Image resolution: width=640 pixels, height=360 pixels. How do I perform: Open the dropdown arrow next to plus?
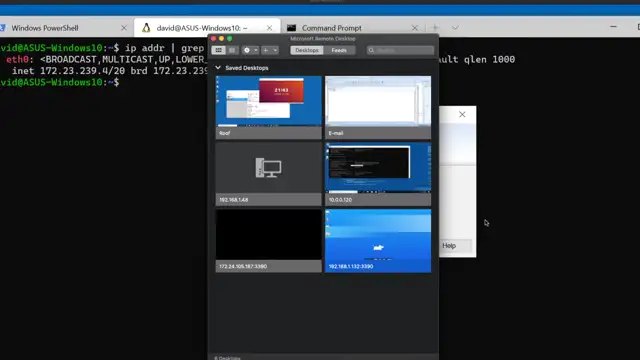click(275, 50)
